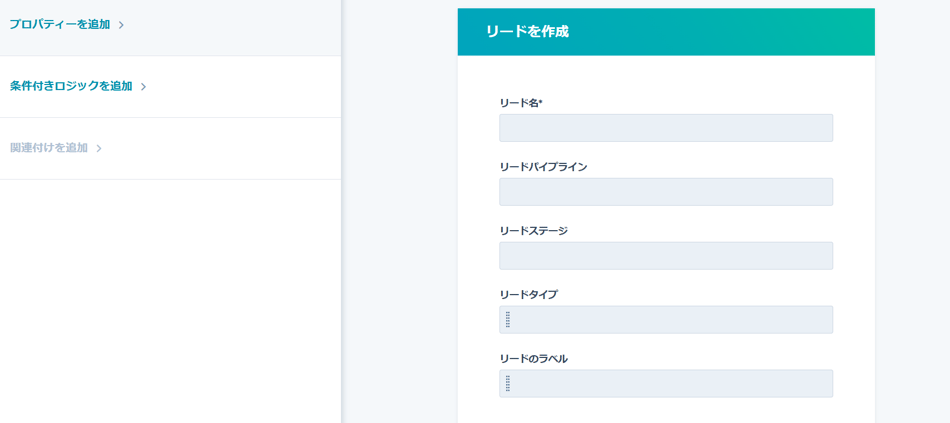950x423 pixels.
Task: Click the リード名* label
Action: tap(521, 103)
